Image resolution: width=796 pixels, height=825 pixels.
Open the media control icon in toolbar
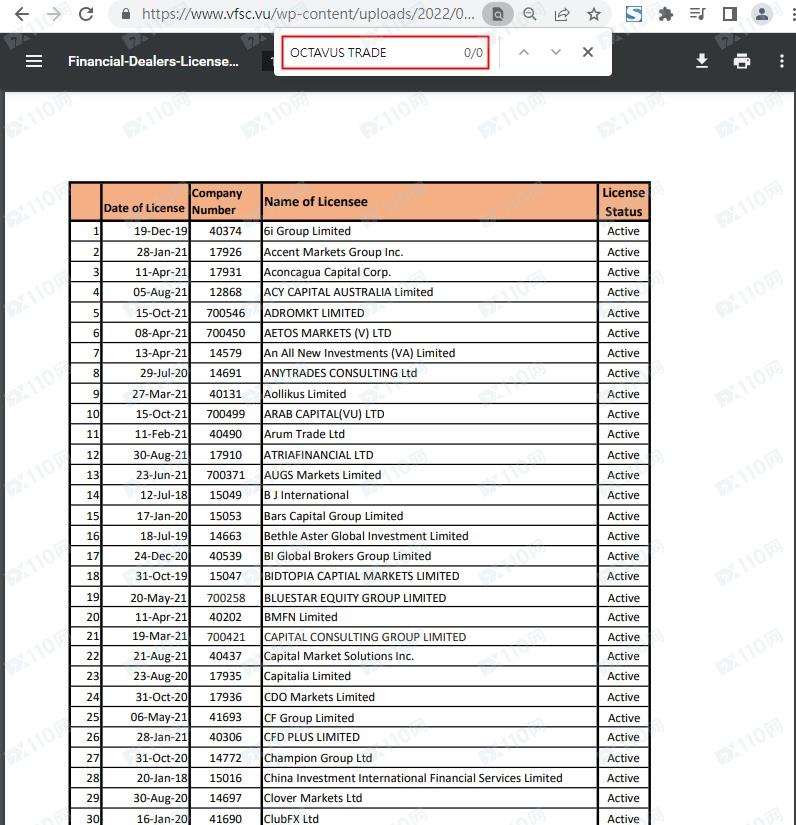tap(698, 15)
